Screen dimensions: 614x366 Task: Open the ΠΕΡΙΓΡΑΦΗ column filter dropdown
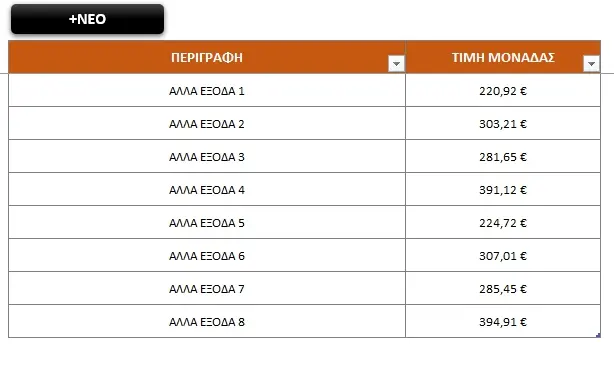coord(396,63)
